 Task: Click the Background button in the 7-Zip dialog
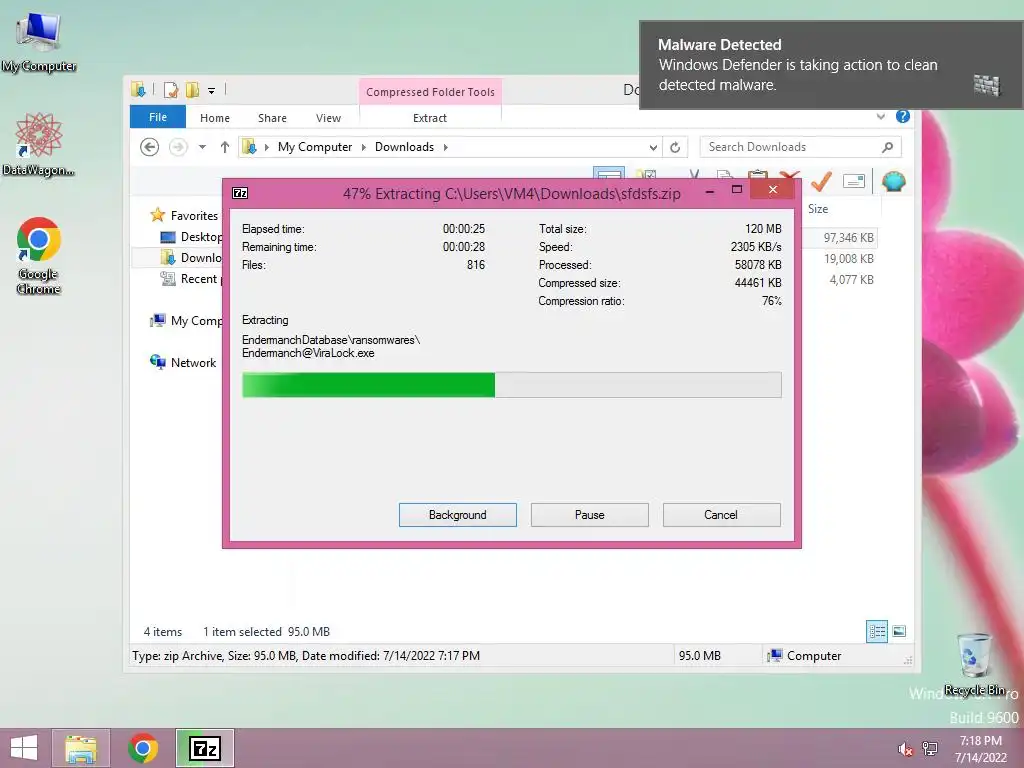[458, 515]
